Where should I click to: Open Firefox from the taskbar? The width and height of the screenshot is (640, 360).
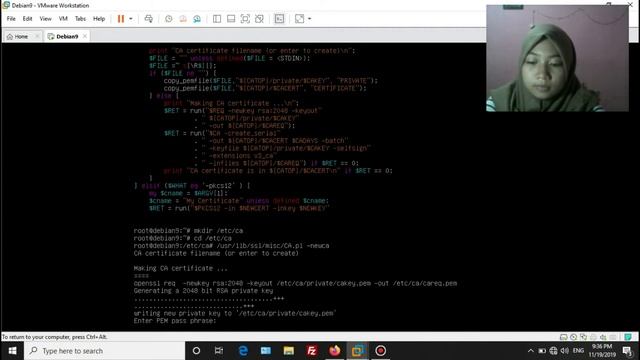click(x=335, y=351)
